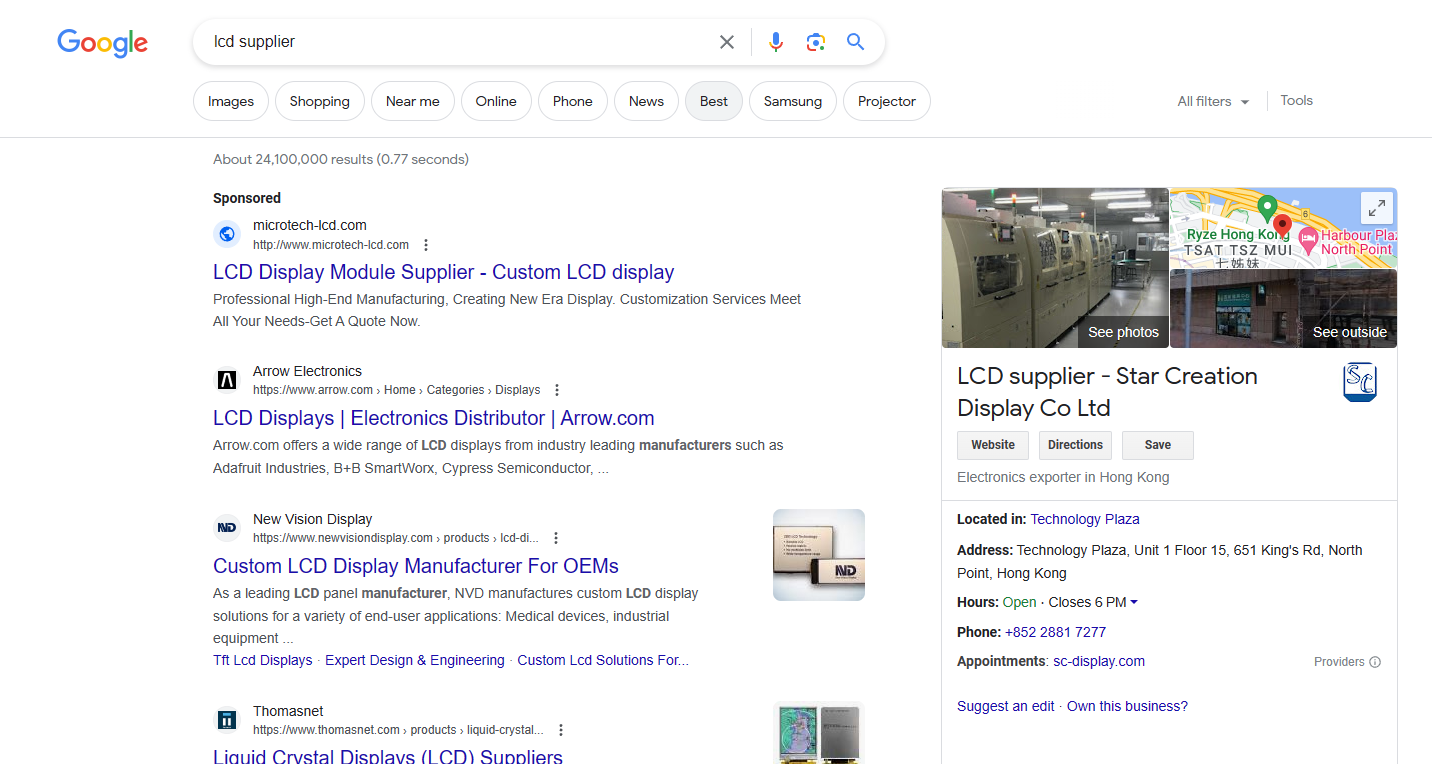The image size is (1432, 764).
Task: Select the Images filter chip
Action: (231, 101)
